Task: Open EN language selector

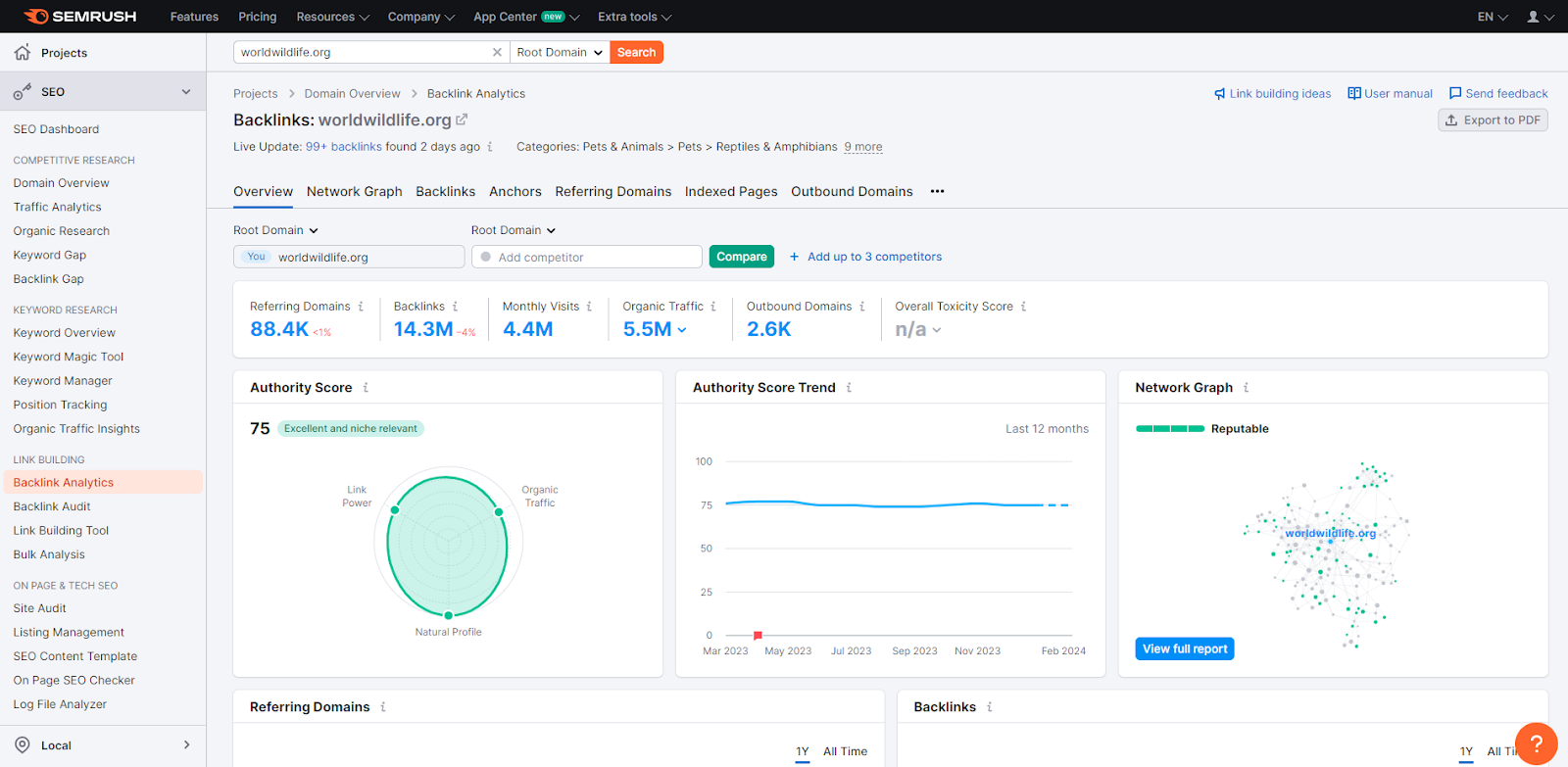Action: click(x=1493, y=17)
